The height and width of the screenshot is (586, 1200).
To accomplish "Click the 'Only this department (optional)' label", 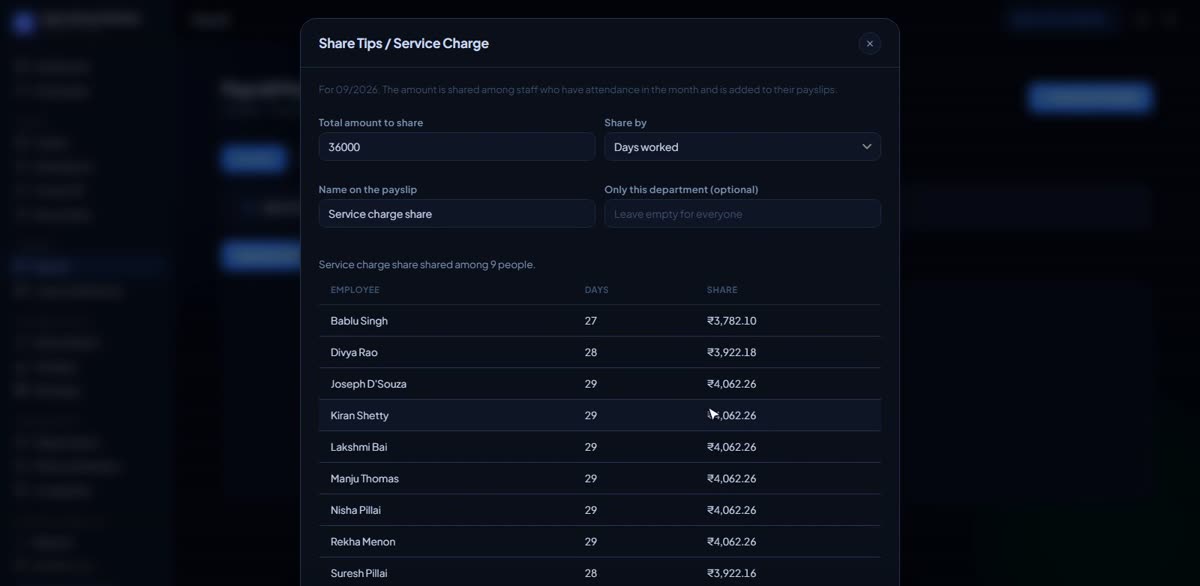I will (681, 190).
